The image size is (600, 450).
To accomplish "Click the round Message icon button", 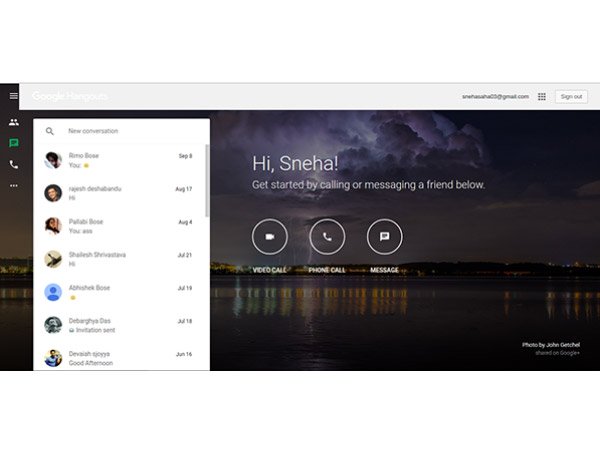I will 385,237.
